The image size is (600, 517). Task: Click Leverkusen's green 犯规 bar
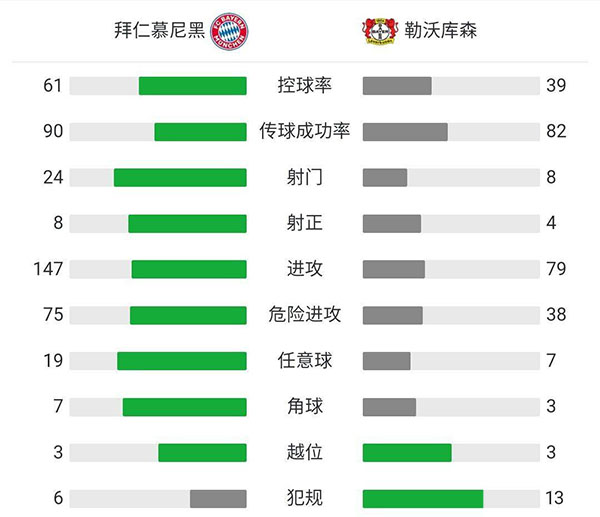point(423,498)
